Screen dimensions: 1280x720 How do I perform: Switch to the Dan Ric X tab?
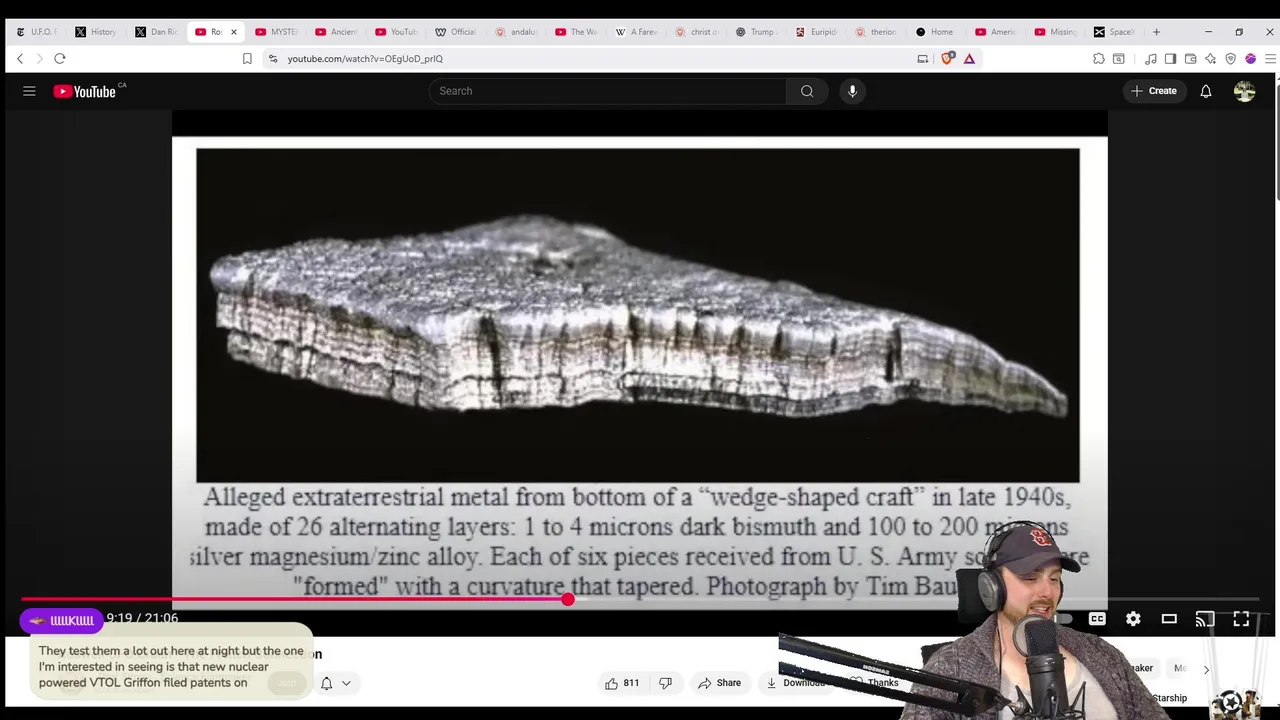pos(156,32)
